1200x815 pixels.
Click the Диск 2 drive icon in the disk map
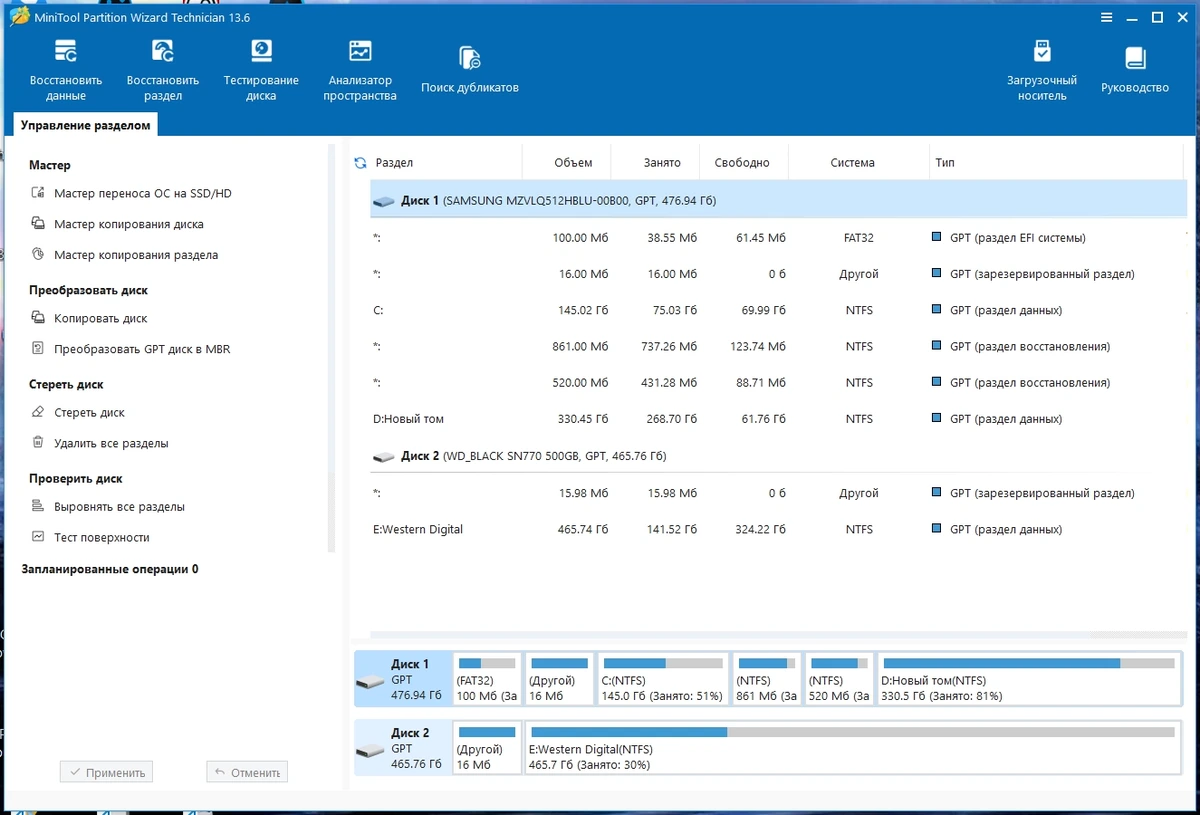(x=370, y=750)
